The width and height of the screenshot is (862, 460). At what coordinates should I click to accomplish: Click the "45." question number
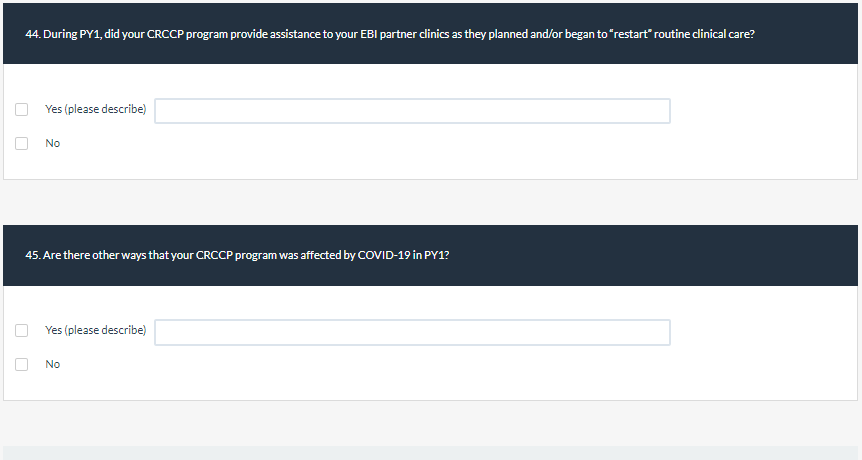pos(33,255)
